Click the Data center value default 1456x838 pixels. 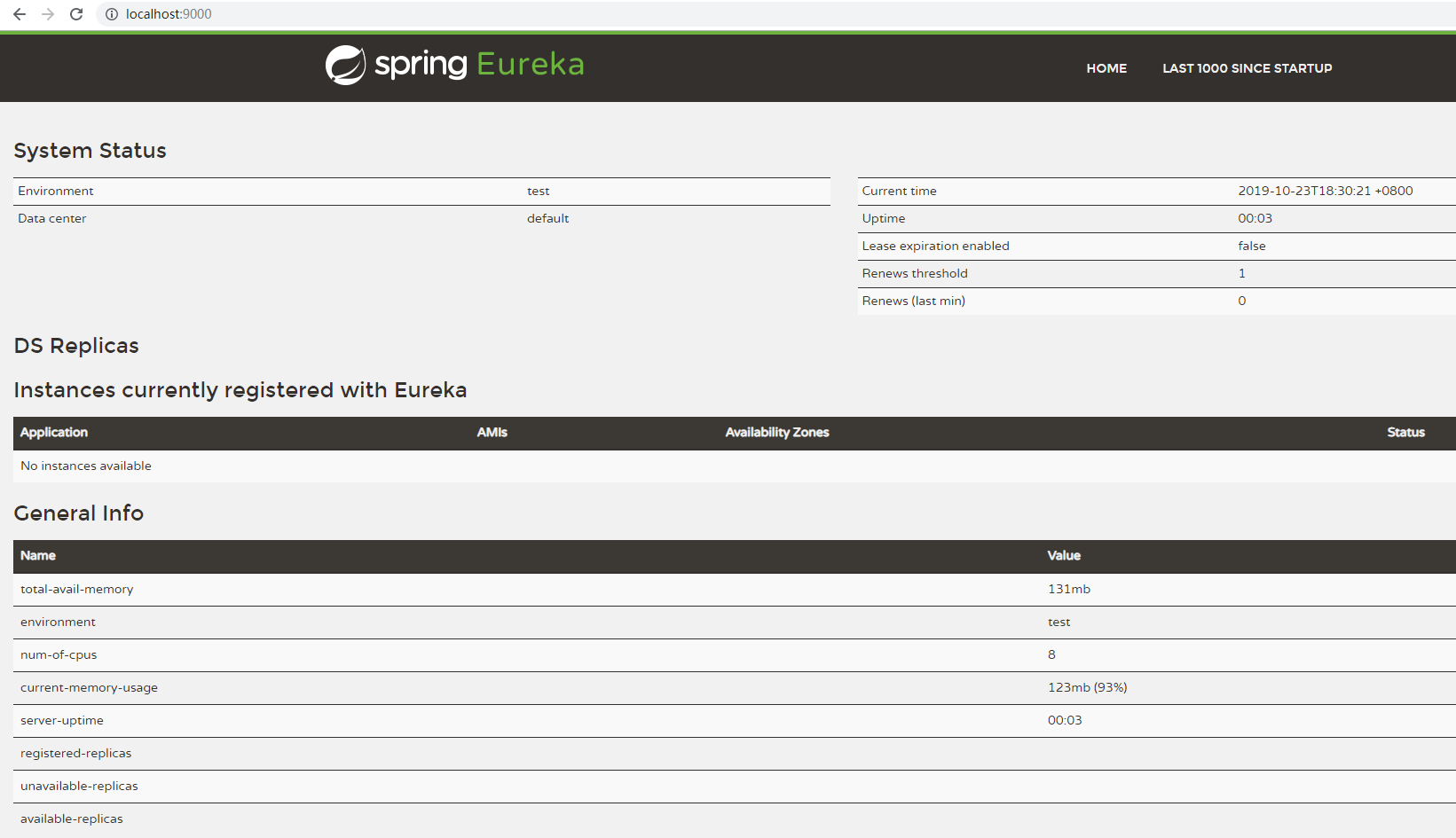pyautogui.click(x=547, y=218)
